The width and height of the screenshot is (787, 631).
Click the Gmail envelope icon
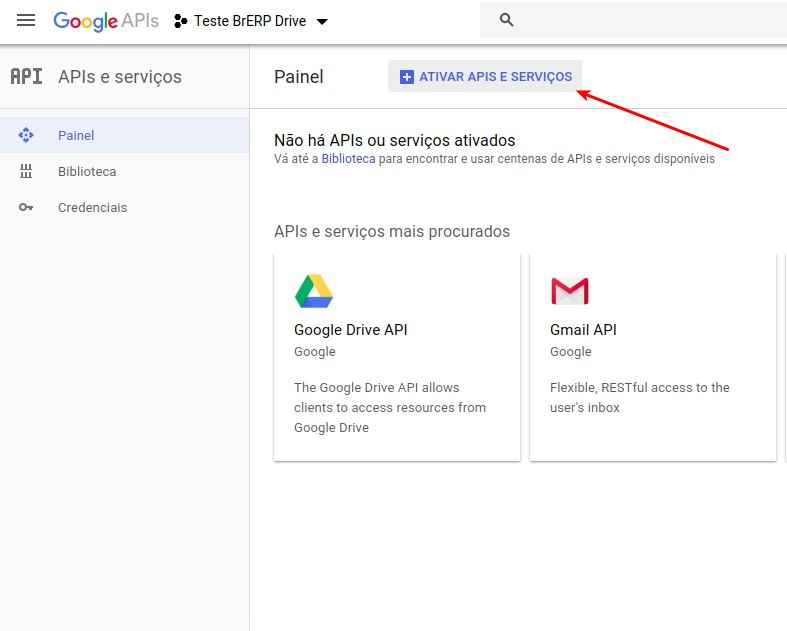click(569, 291)
